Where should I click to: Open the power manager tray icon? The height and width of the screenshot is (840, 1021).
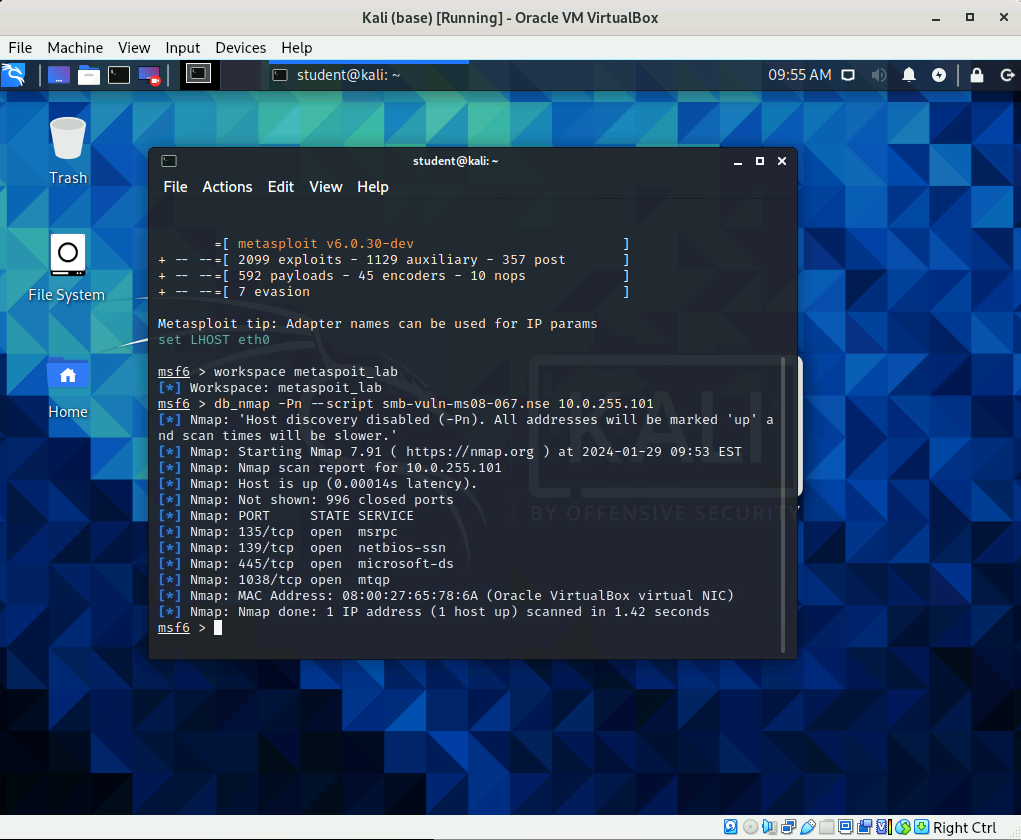point(938,75)
